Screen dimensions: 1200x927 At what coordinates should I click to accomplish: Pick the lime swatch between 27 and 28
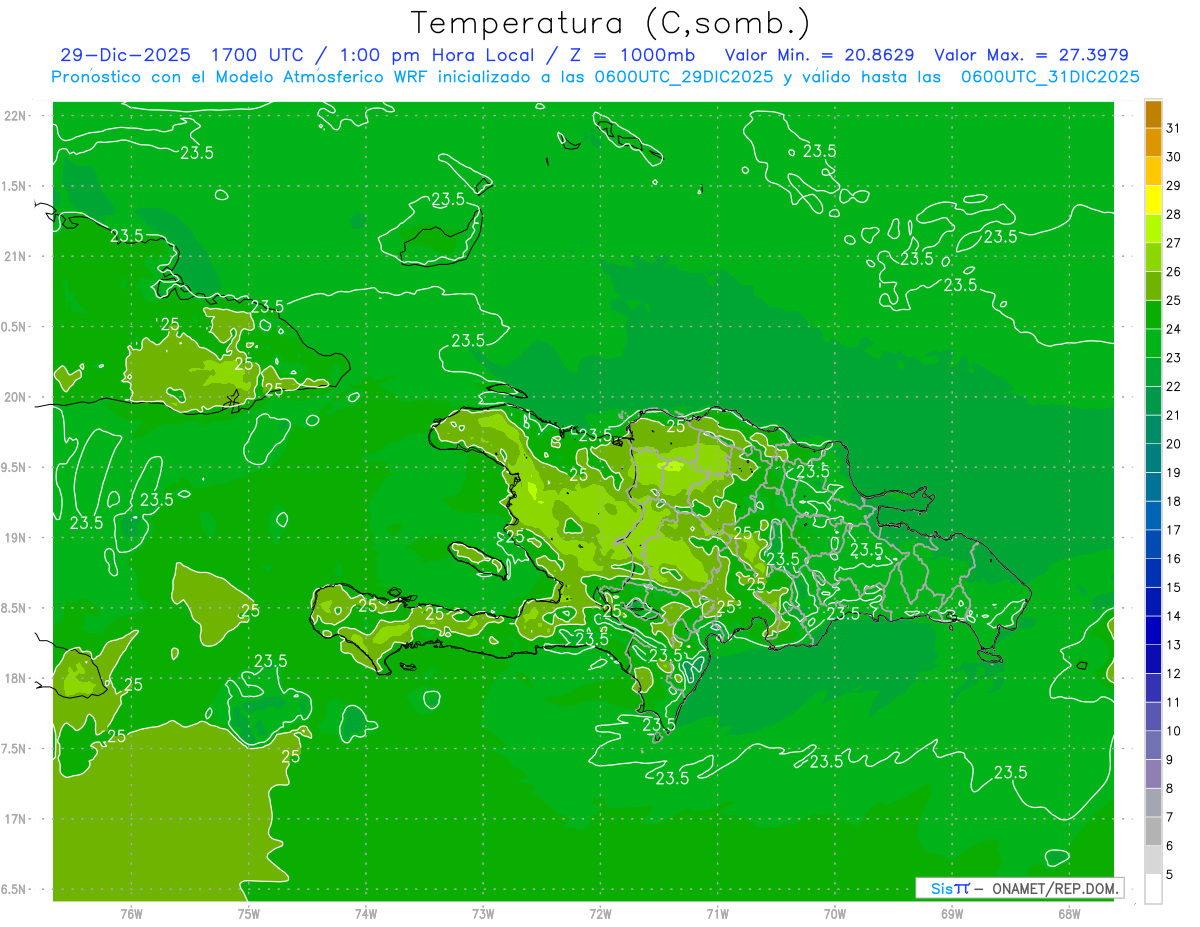coord(1153,229)
